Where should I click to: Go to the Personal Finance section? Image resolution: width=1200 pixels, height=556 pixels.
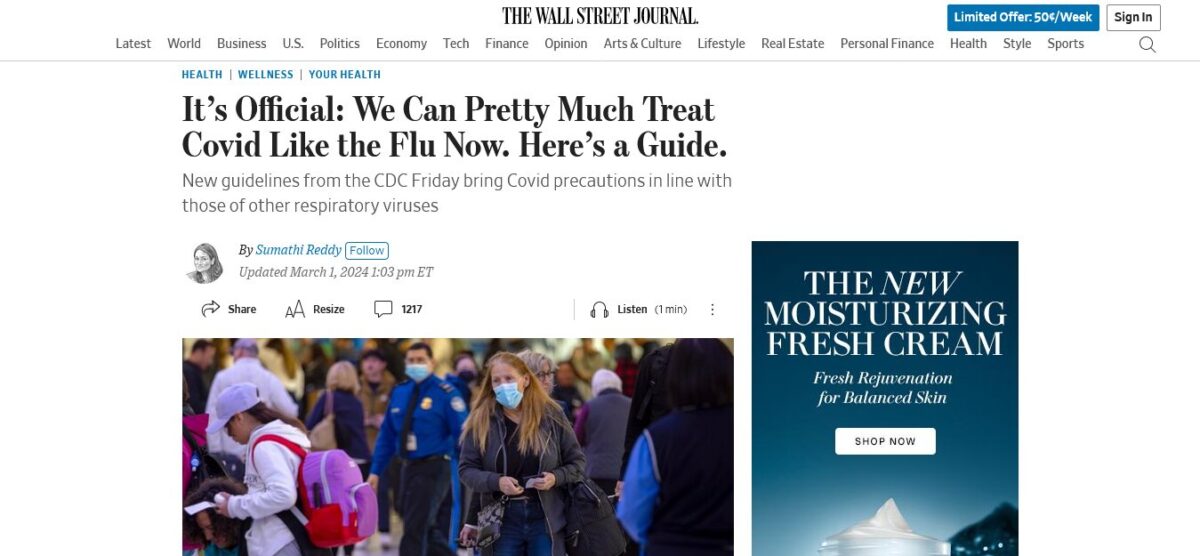(886, 44)
